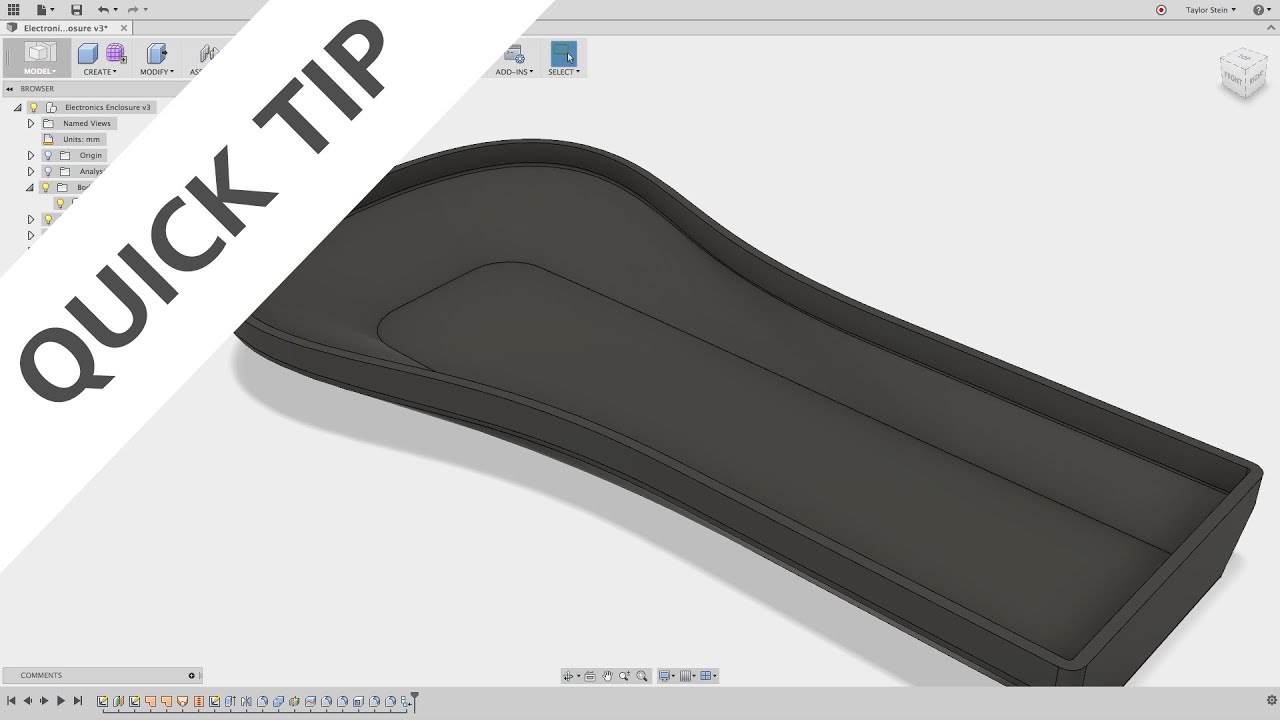This screenshot has height=720, width=1280.
Task: Open the CREATE menu
Action: pyautogui.click(x=100, y=72)
